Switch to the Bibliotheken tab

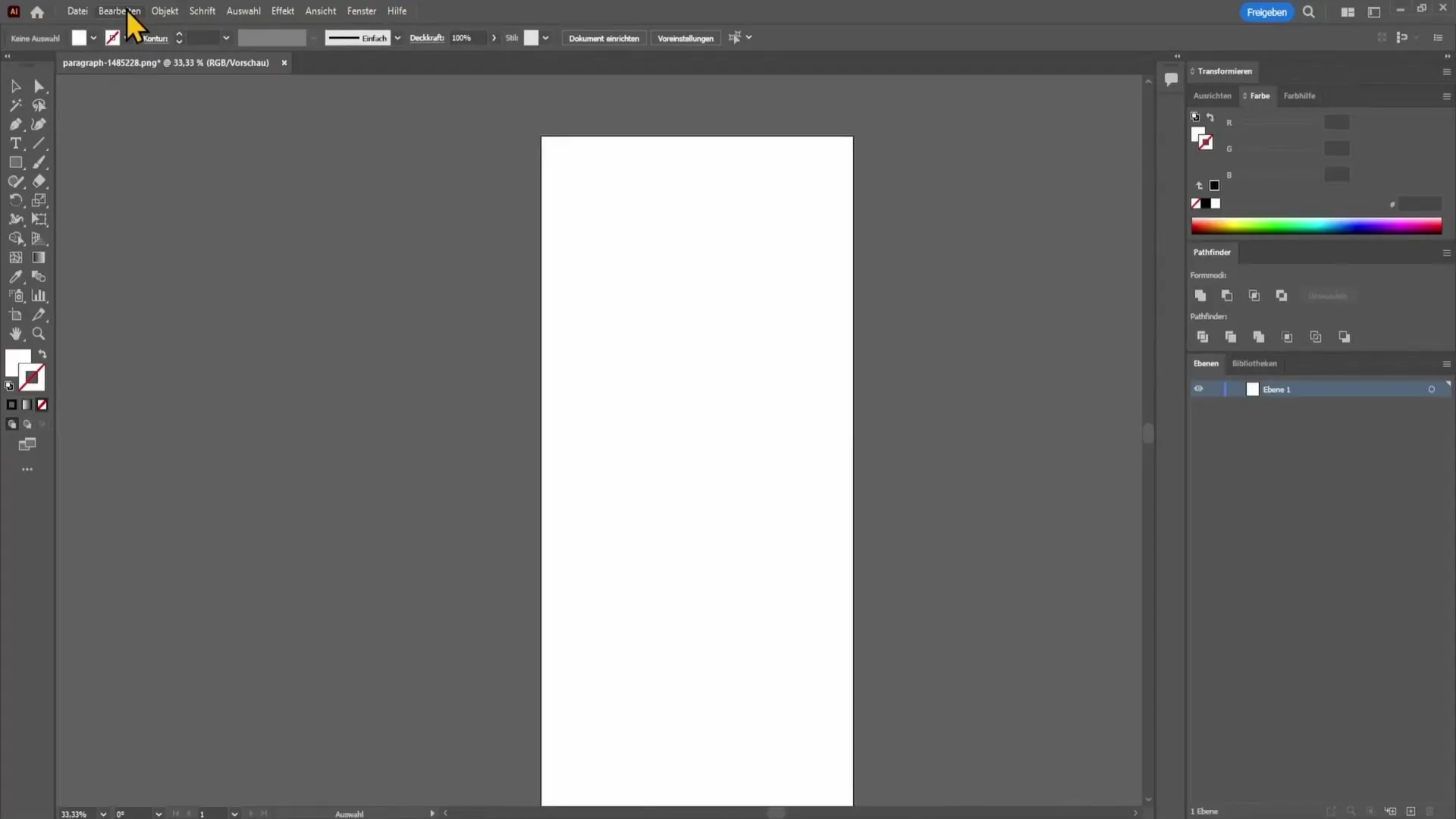click(x=1254, y=363)
